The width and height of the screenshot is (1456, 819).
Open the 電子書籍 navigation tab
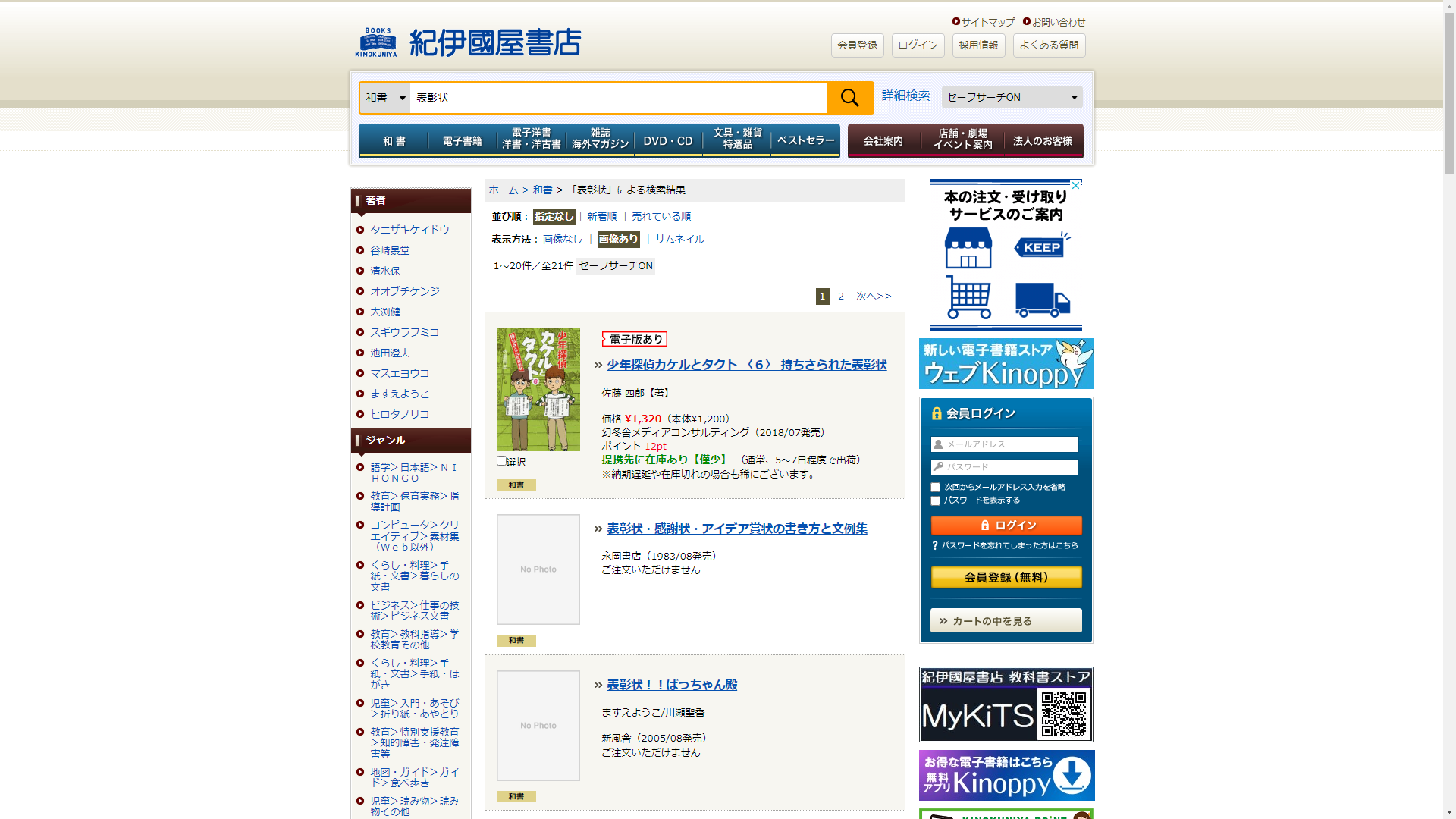pyautogui.click(x=462, y=141)
